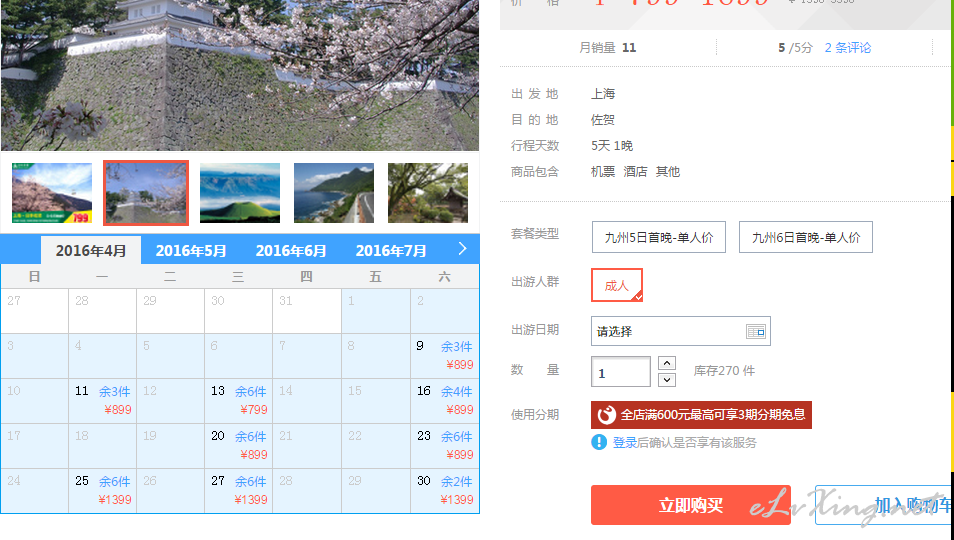The height and width of the screenshot is (540, 954).
Task: Switch to 2016年6月 tab
Action: pos(291,251)
